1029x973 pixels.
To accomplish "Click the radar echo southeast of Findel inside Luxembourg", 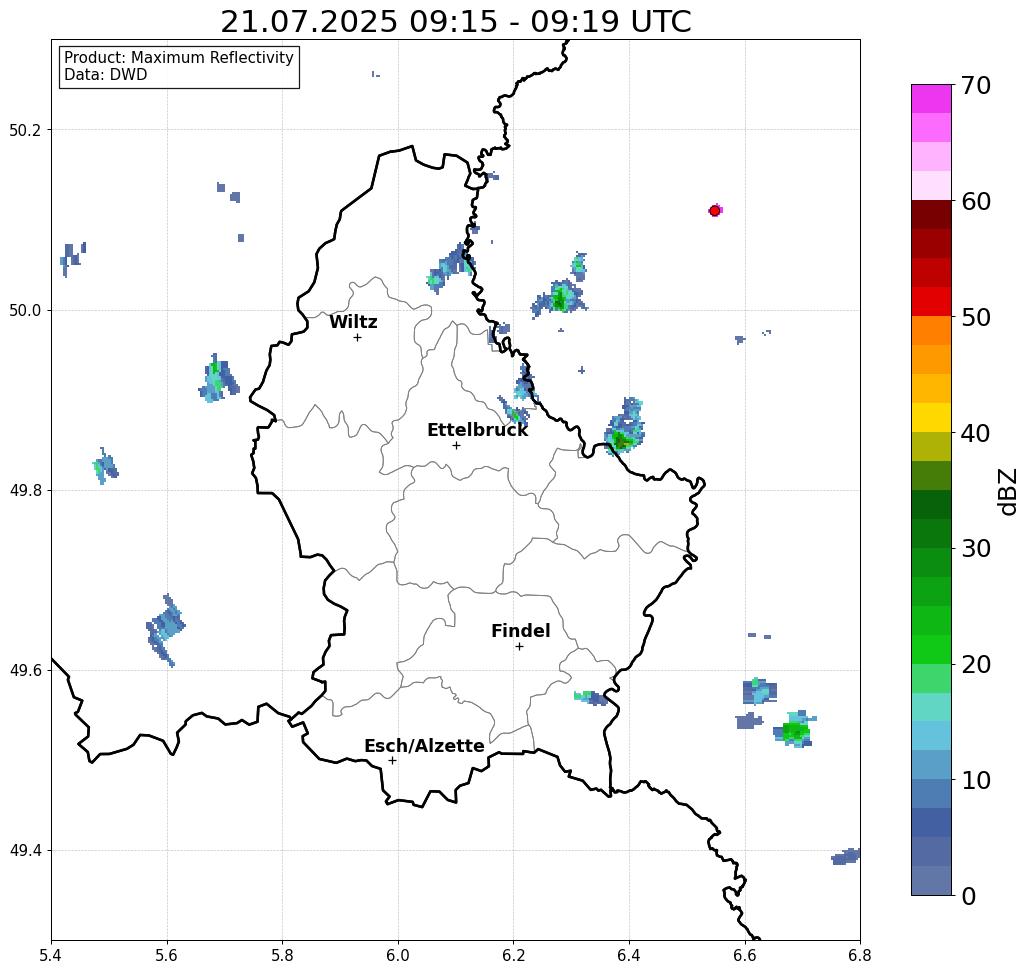I will pyautogui.click(x=591, y=698).
